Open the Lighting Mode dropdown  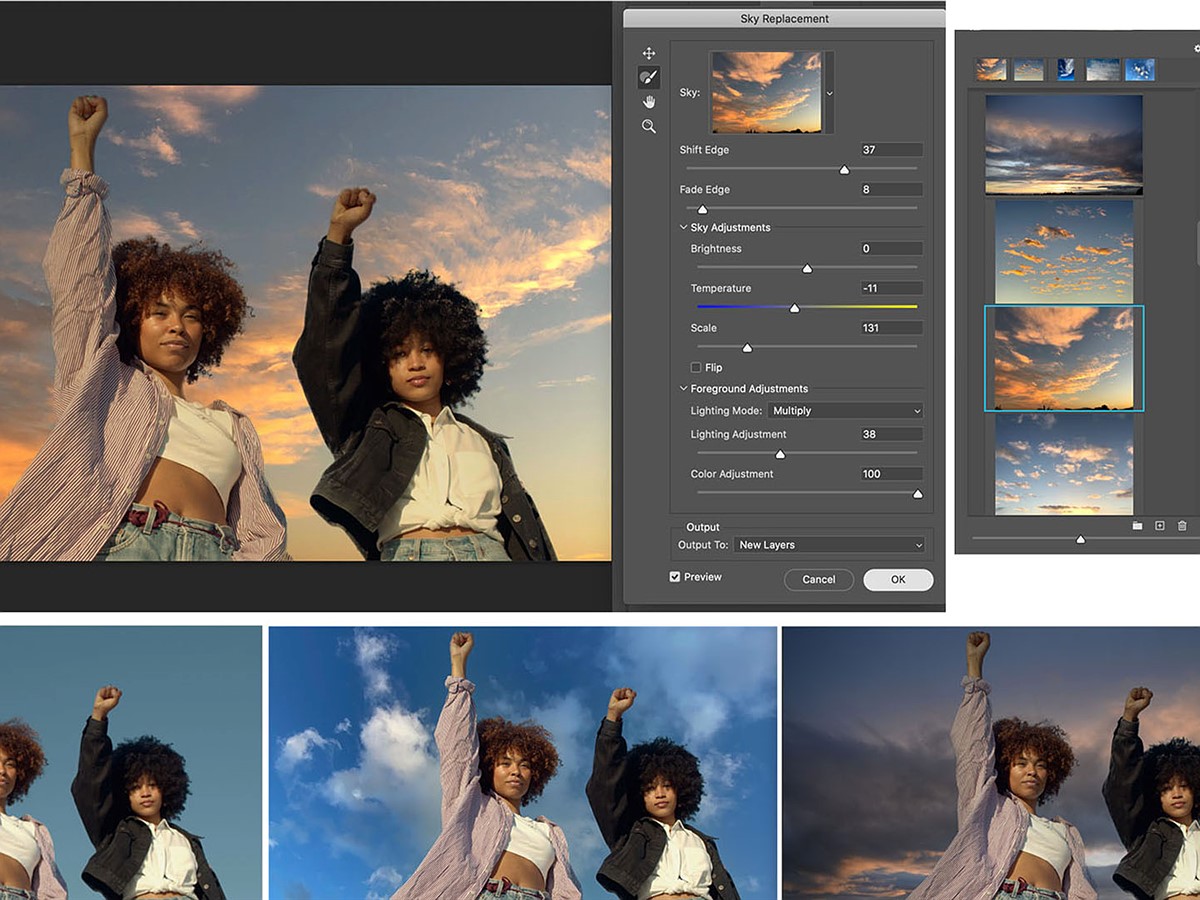846,411
